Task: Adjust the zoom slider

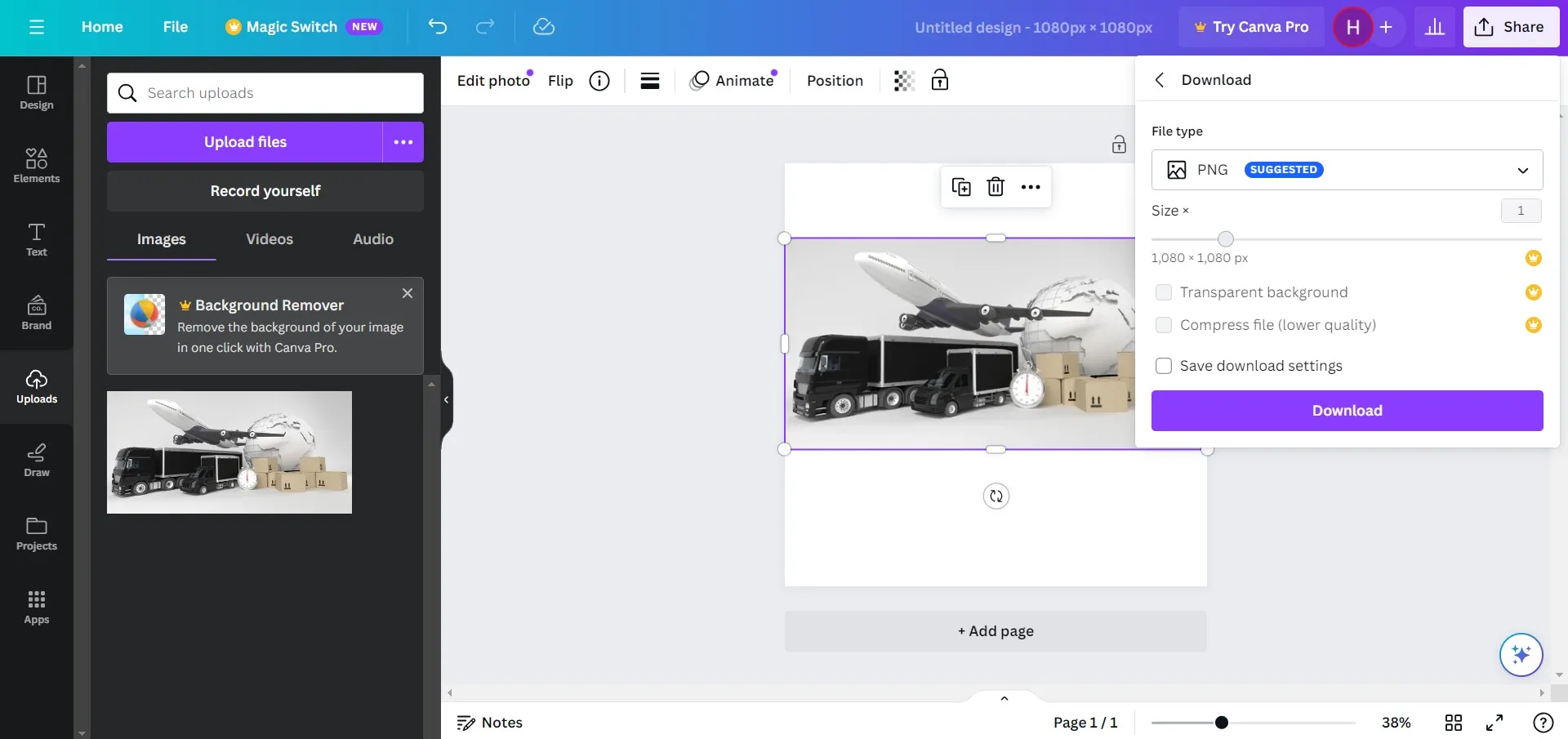Action: tap(1220, 722)
